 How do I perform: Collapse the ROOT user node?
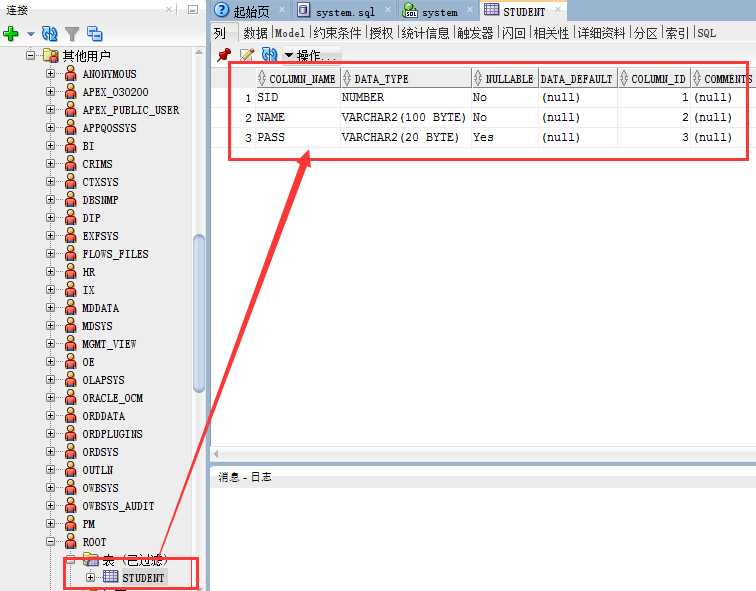click(x=50, y=541)
